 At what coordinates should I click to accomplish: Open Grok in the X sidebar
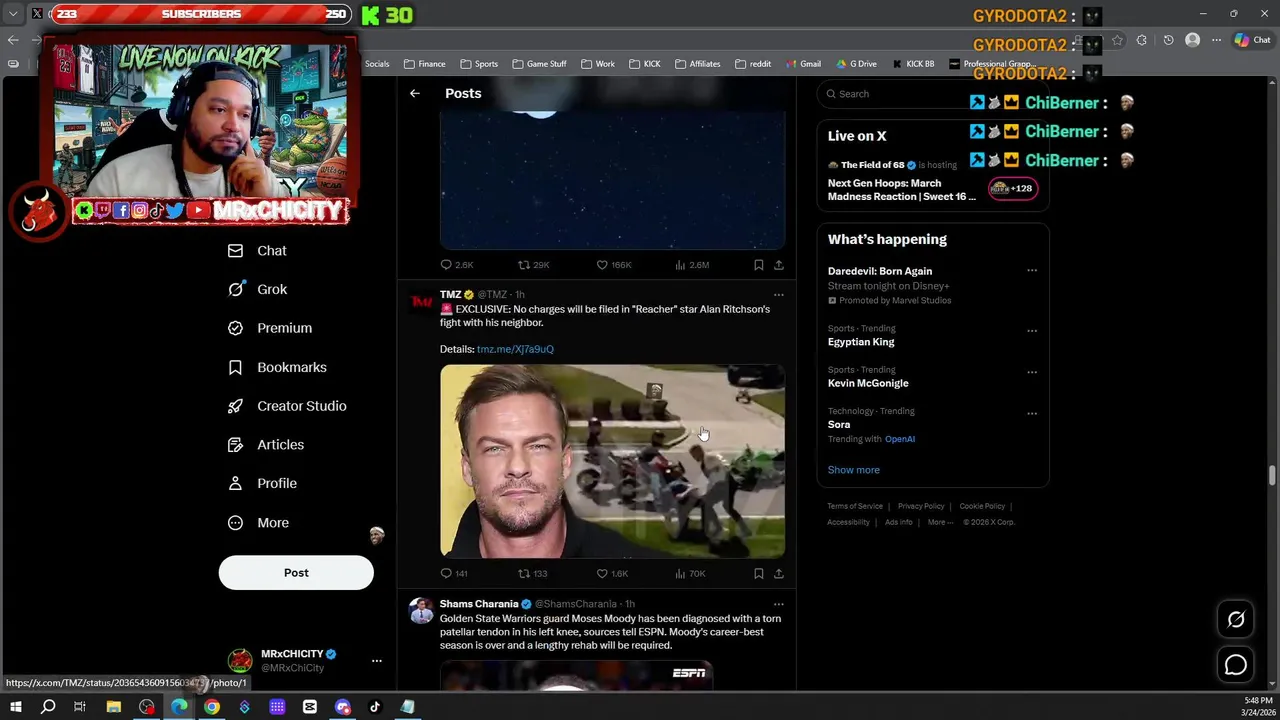click(x=257, y=289)
